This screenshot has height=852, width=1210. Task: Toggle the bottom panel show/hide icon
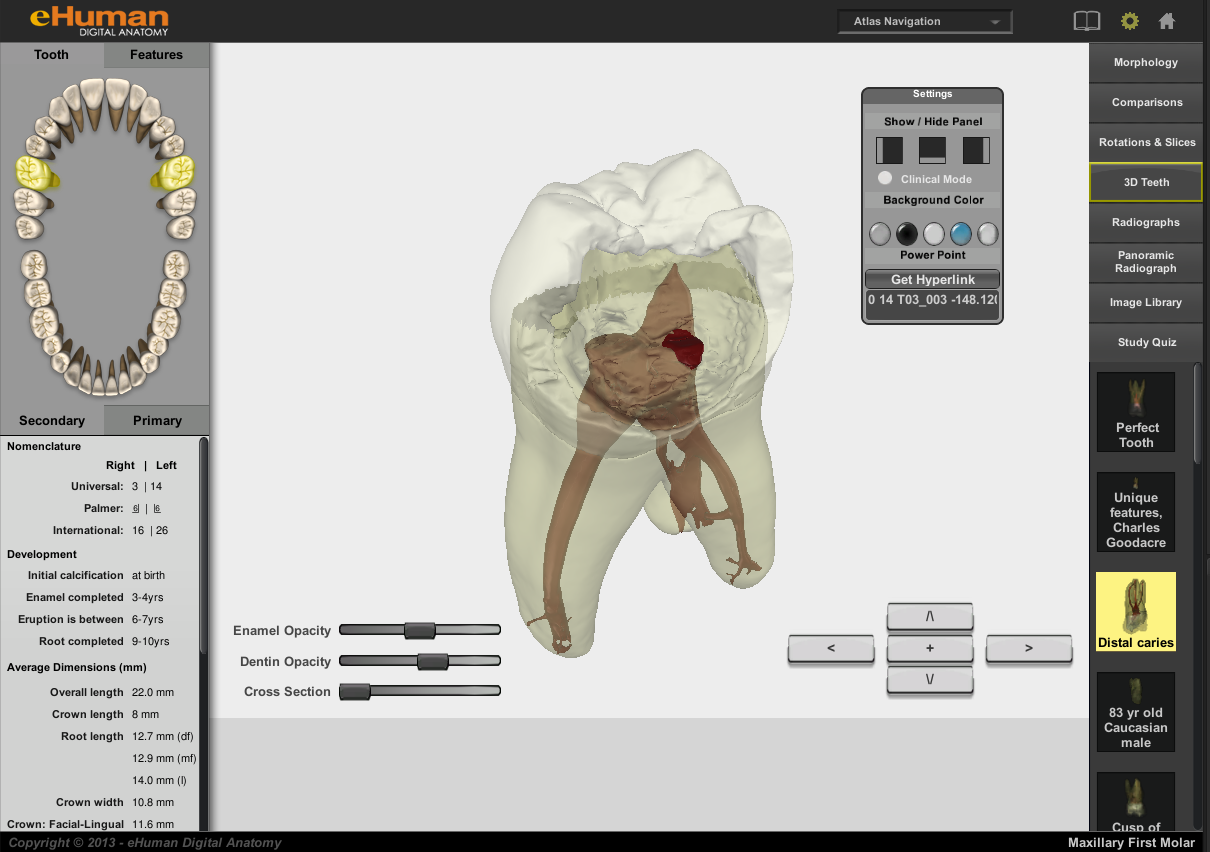932,150
